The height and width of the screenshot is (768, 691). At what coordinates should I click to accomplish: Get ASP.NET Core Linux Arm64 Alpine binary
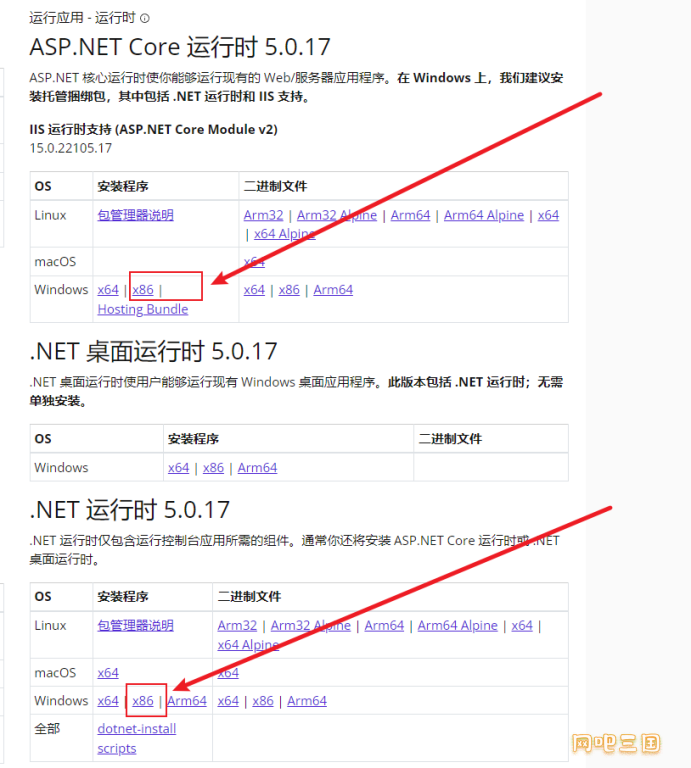484,215
